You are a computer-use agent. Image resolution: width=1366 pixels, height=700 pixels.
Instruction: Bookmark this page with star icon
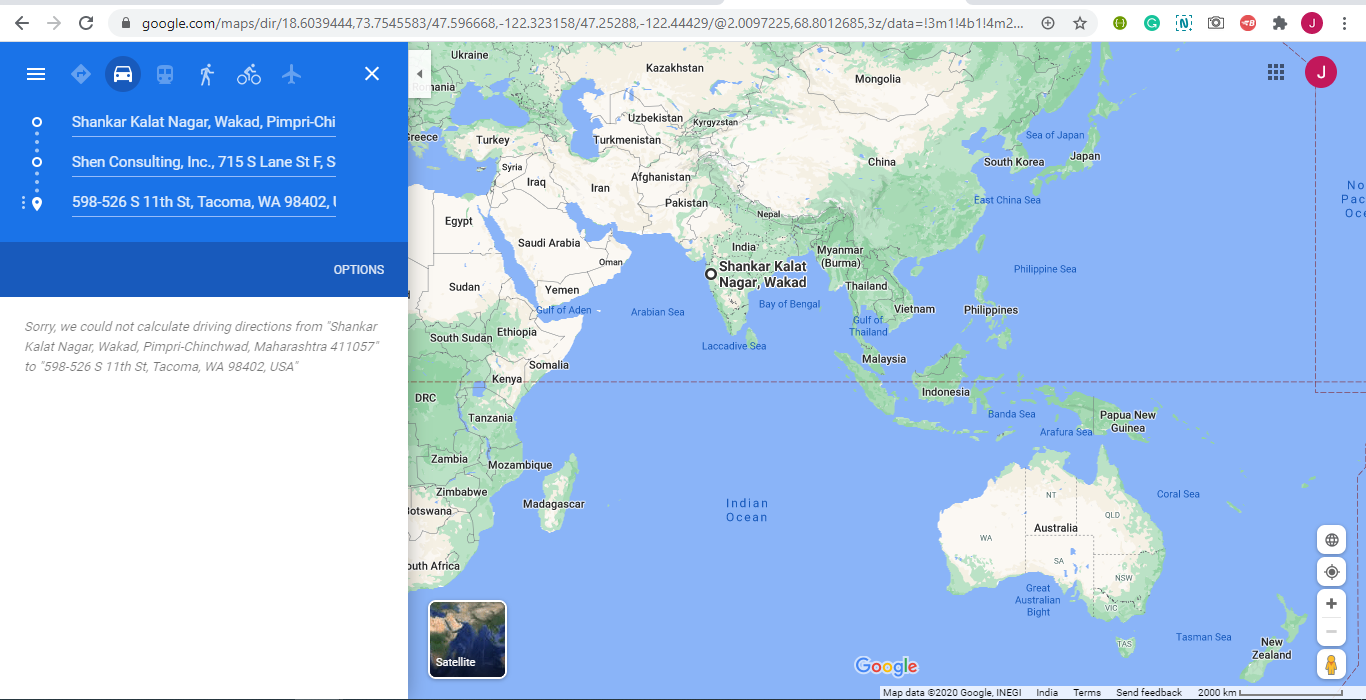pos(1080,23)
